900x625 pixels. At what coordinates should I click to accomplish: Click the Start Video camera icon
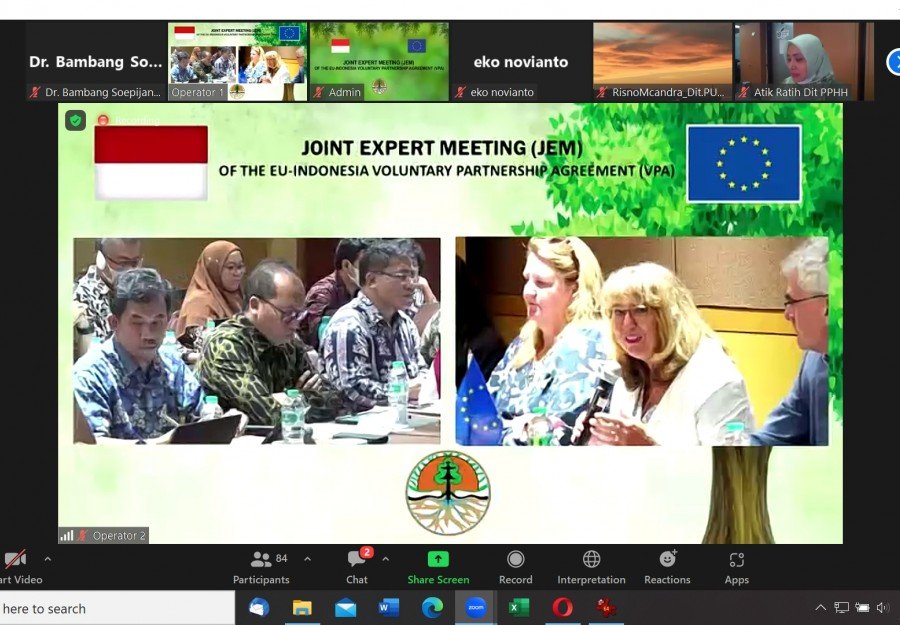(15, 559)
